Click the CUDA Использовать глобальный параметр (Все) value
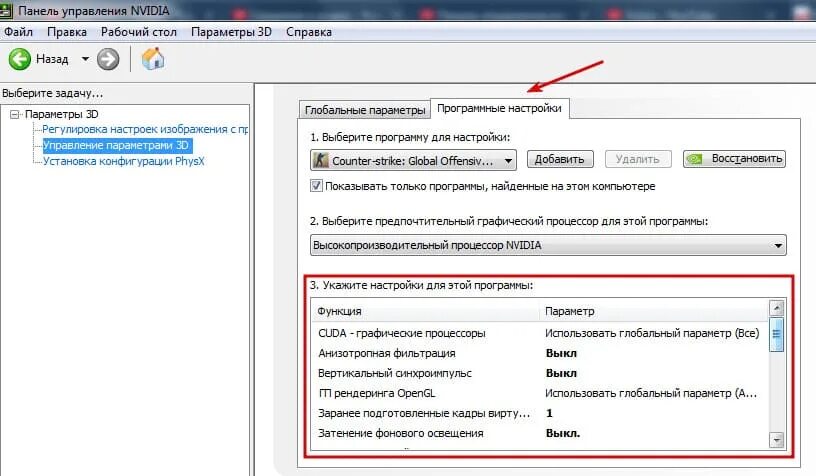The width and height of the screenshot is (816, 476). [x=652, y=333]
